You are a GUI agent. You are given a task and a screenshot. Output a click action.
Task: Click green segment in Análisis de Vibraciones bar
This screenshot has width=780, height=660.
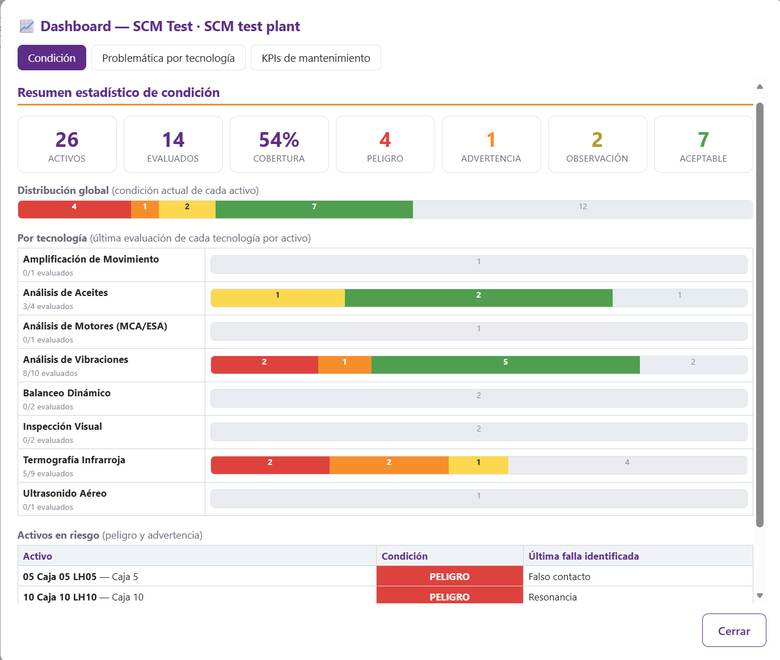tap(505, 365)
